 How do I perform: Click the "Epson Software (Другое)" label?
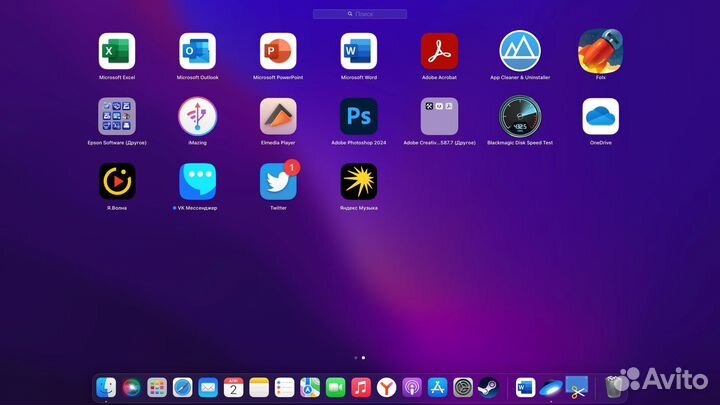[x=117, y=143]
